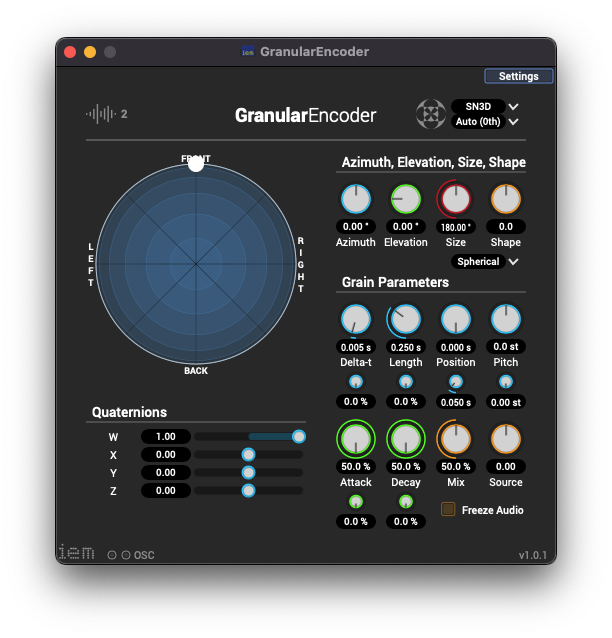This screenshot has width=612, height=638.
Task: Click the yellow minimize window button
Action: [x=90, y=52]
